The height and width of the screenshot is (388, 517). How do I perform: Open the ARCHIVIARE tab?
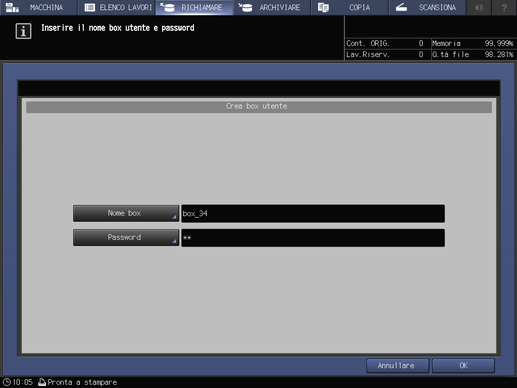pos(272,7)
